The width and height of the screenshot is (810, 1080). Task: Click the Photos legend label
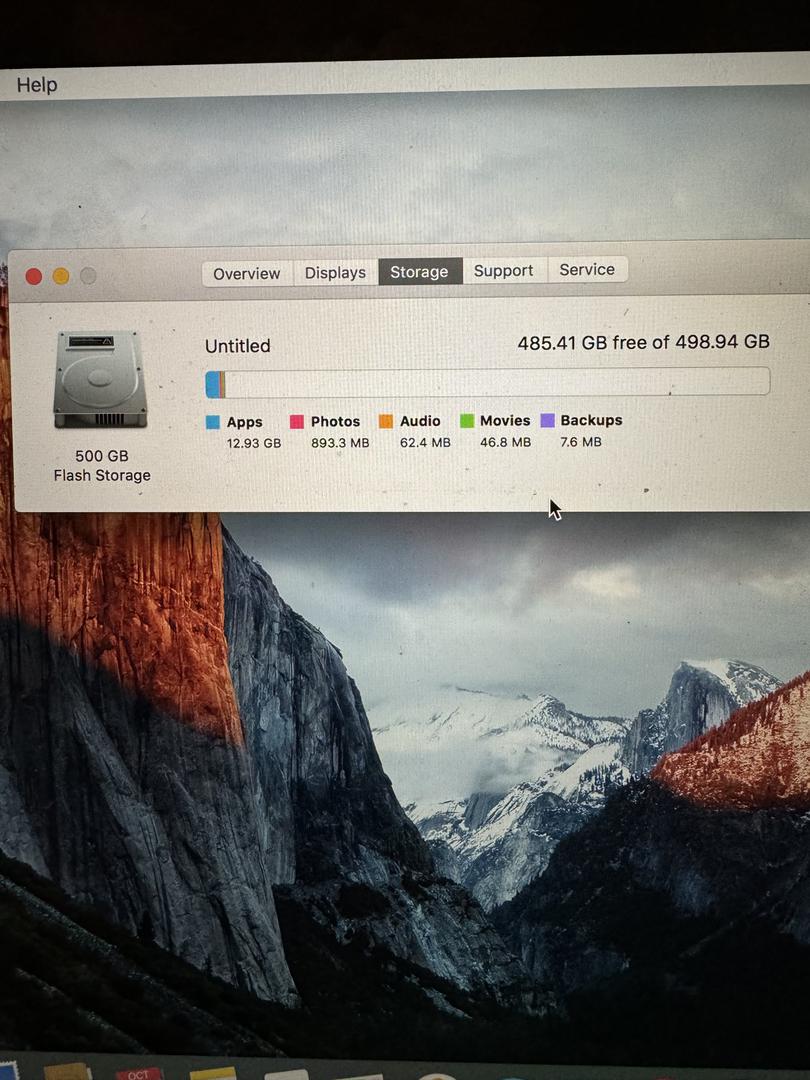335,421
